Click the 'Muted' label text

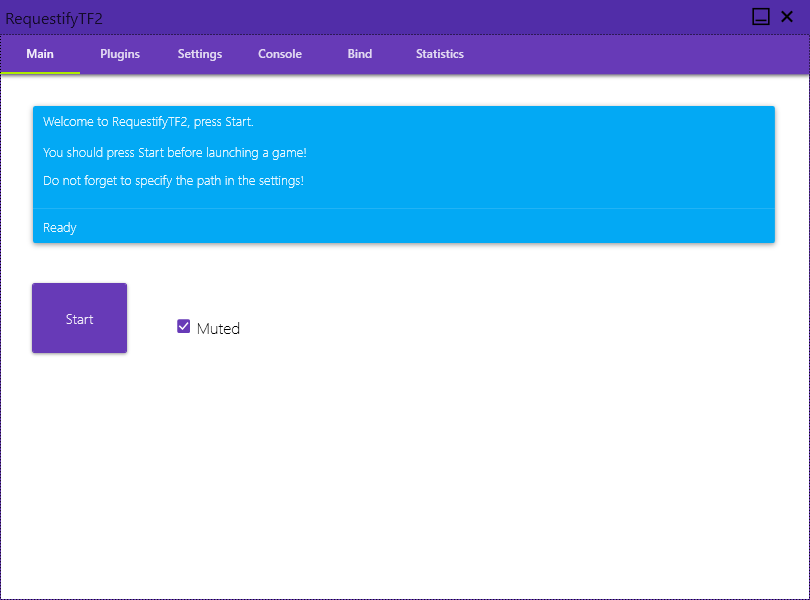[x=218, y=329]
